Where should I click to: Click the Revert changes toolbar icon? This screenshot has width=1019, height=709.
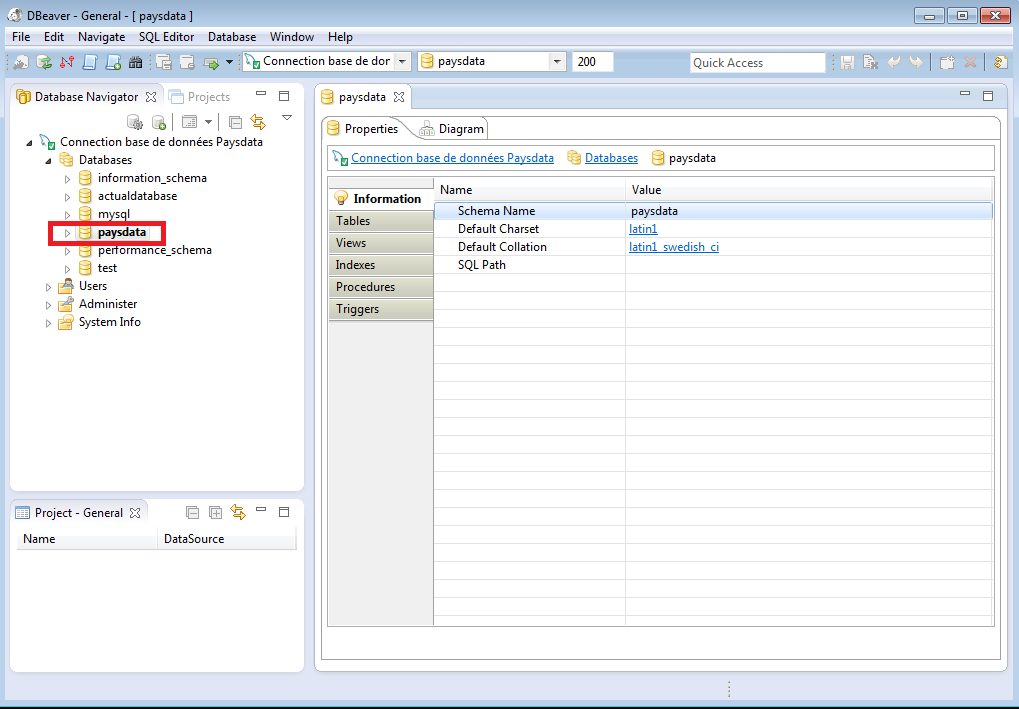[x=870, y=62]
